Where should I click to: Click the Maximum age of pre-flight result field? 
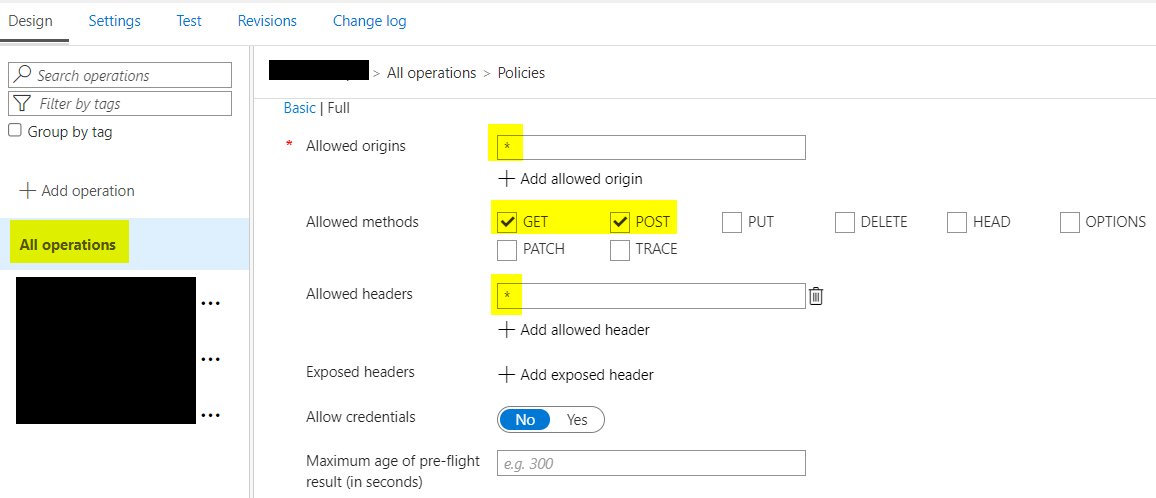point(652,463)
